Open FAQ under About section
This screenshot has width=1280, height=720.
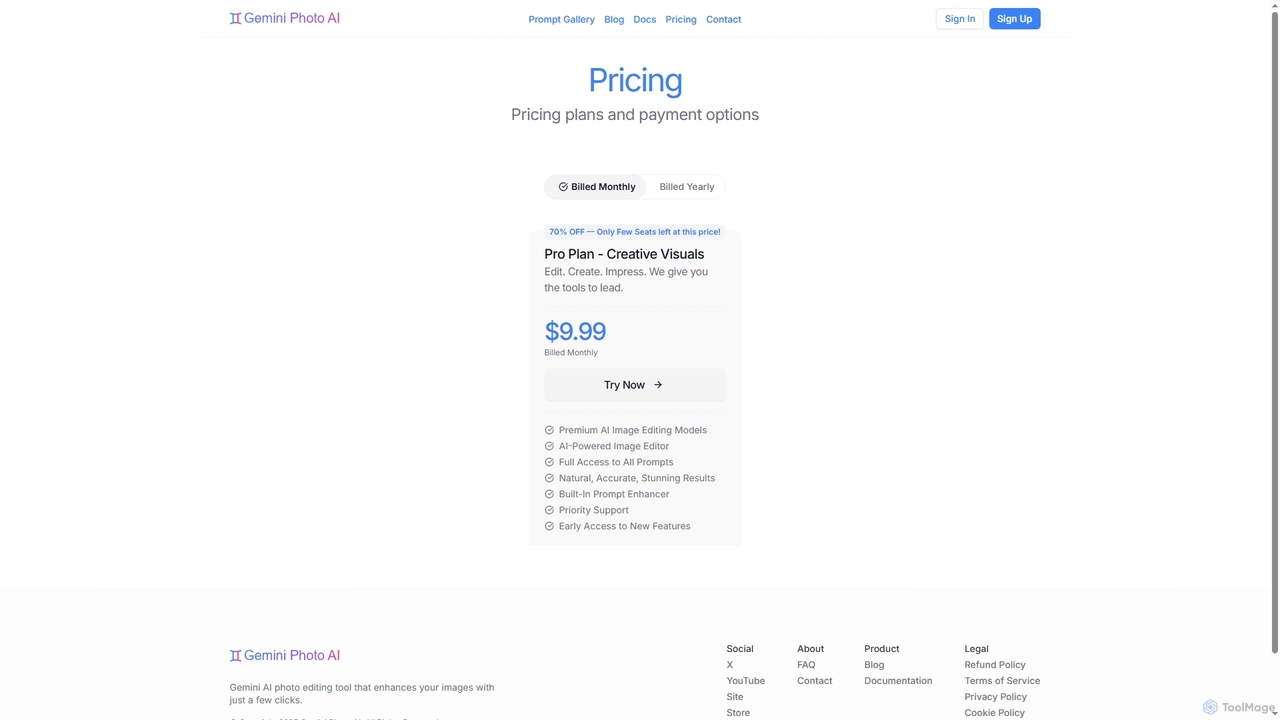click(806, 665)
